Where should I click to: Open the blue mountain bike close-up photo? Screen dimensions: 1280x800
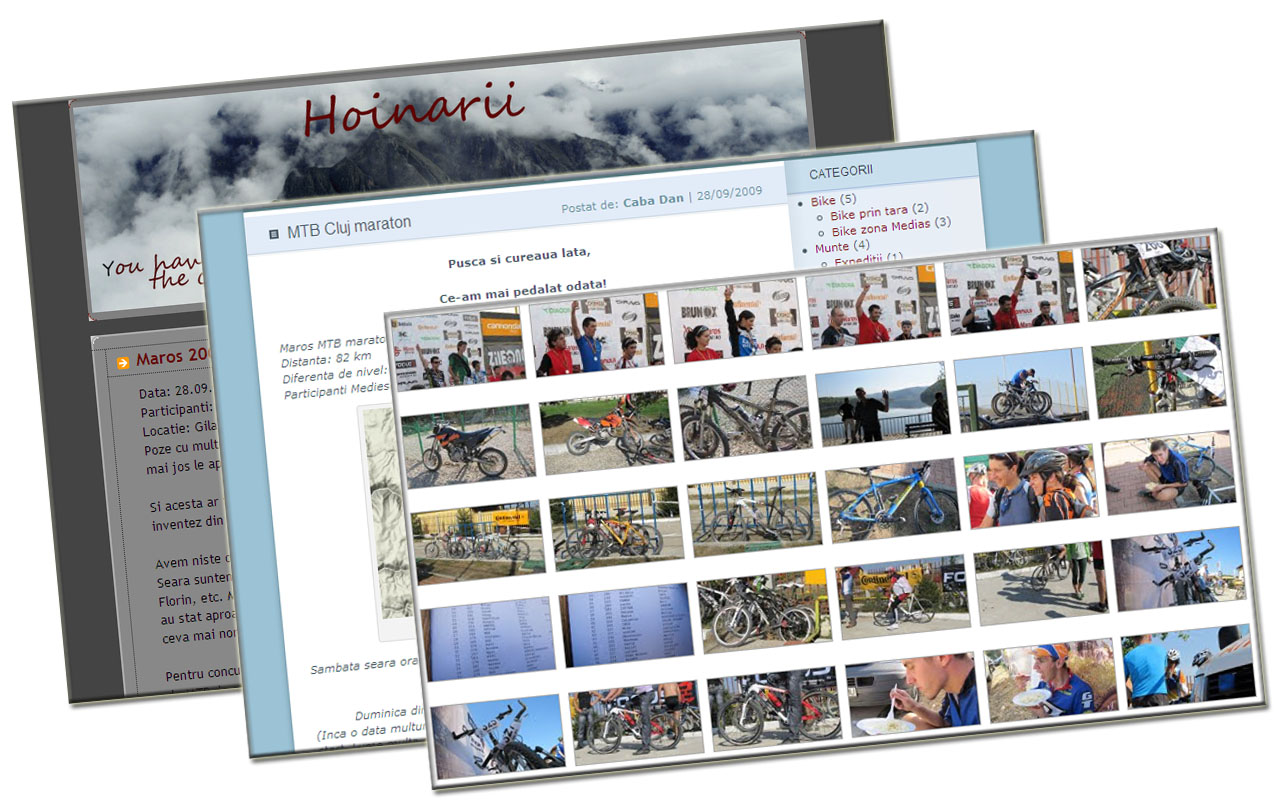[893, 498]
